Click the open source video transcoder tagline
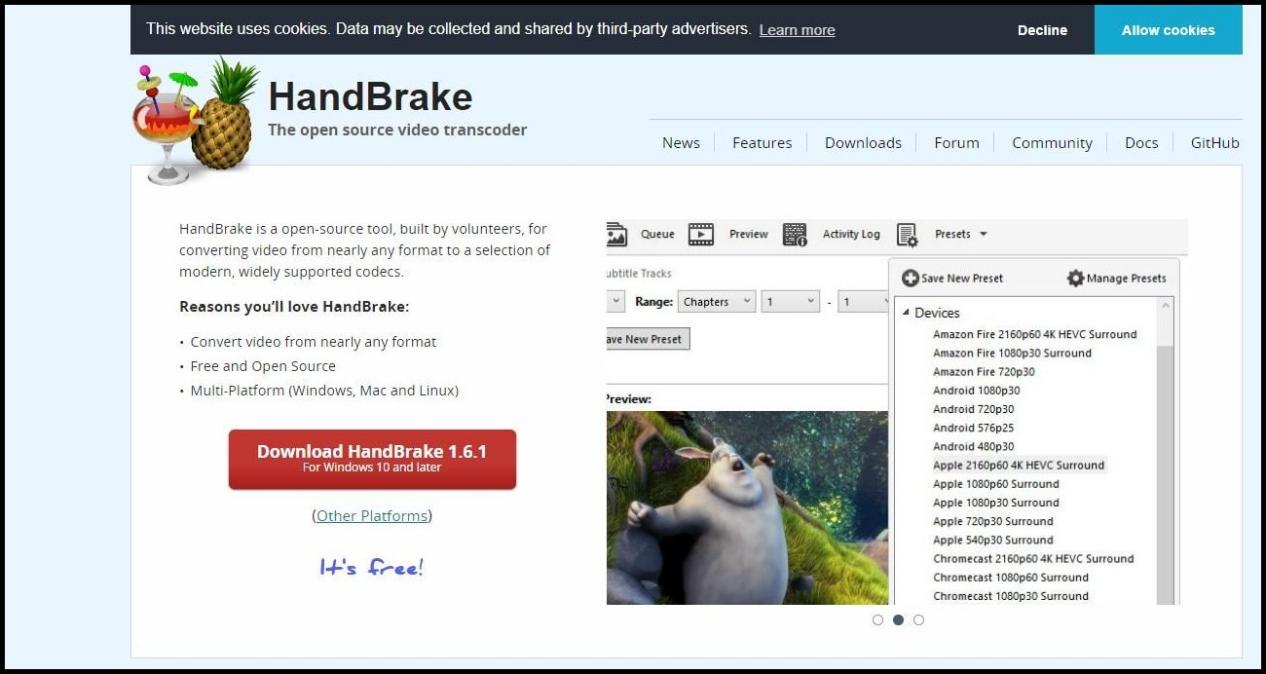1266x674 pixels. point(397,130)
